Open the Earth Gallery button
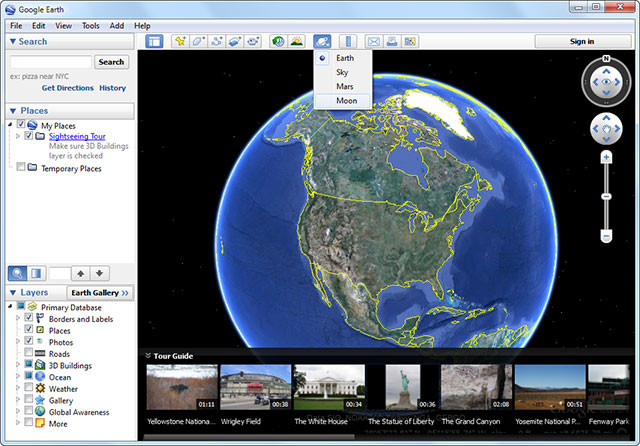640x446 pixels. tap(100, 293)
